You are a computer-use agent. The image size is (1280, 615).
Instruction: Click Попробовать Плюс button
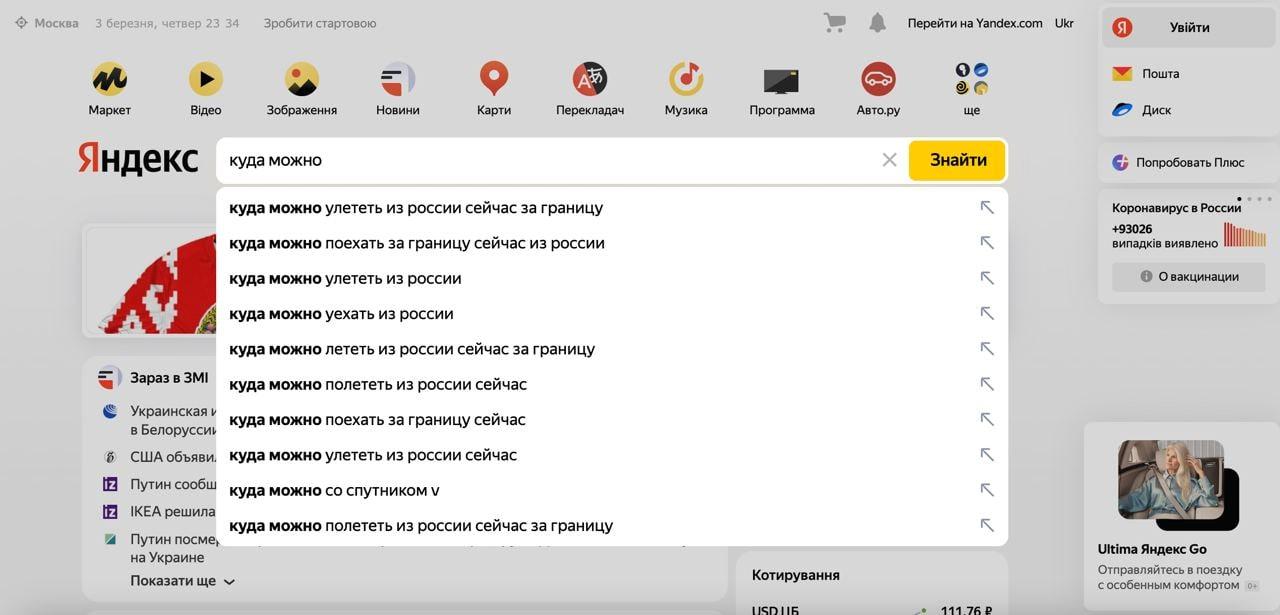tap(1189, 162)
